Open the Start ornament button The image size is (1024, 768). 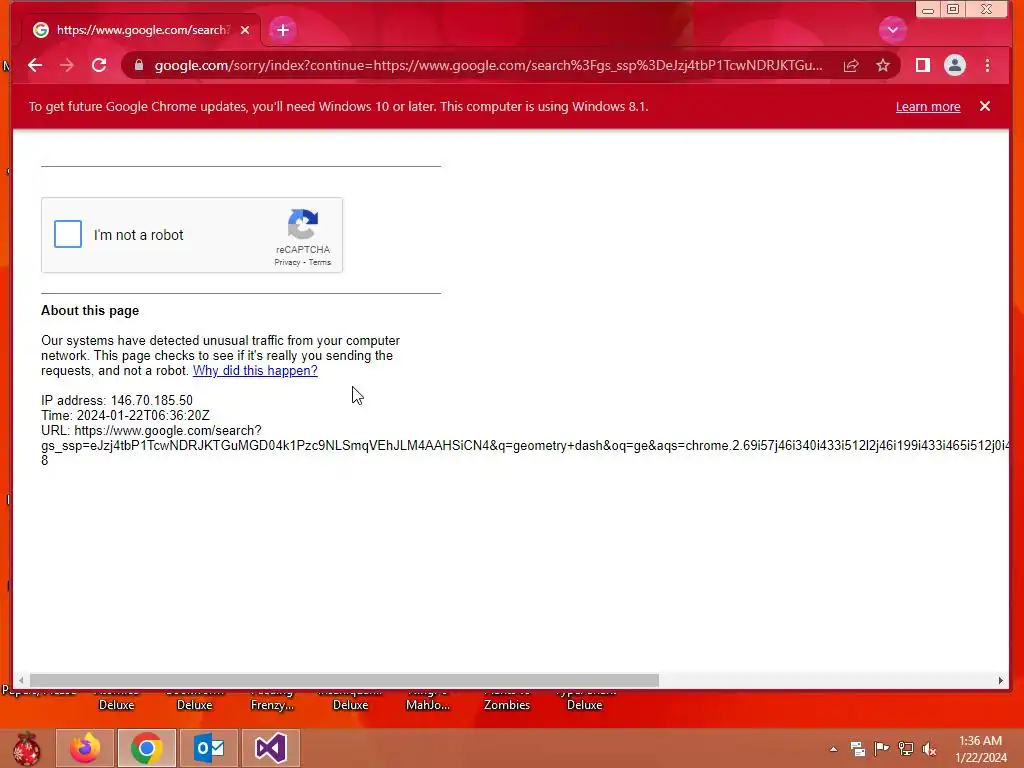click(x=26, y=748)
